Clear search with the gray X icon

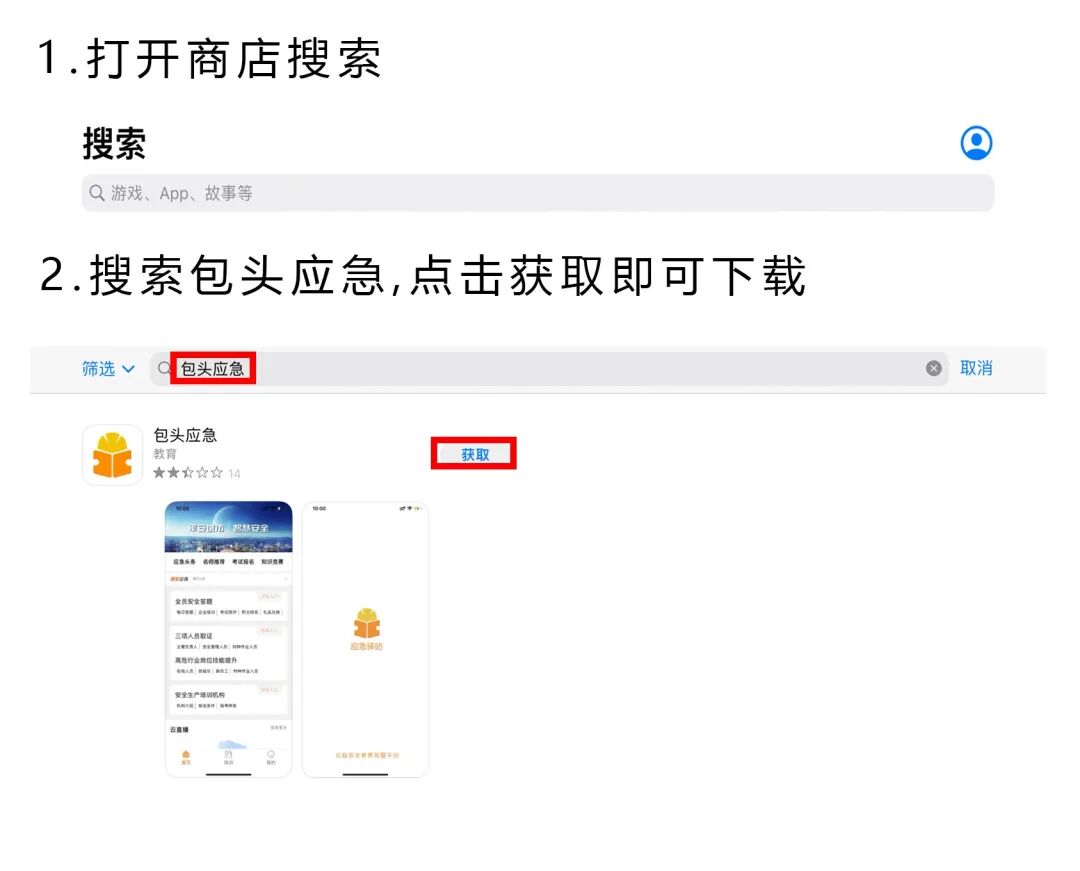pyautogui.click(x=933, y=368)
